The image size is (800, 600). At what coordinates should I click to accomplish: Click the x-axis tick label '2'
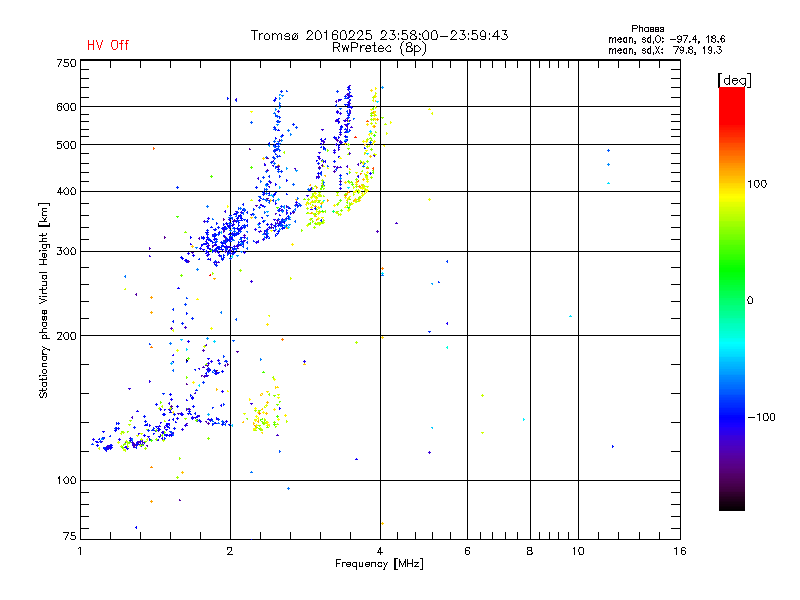point(230,551)
